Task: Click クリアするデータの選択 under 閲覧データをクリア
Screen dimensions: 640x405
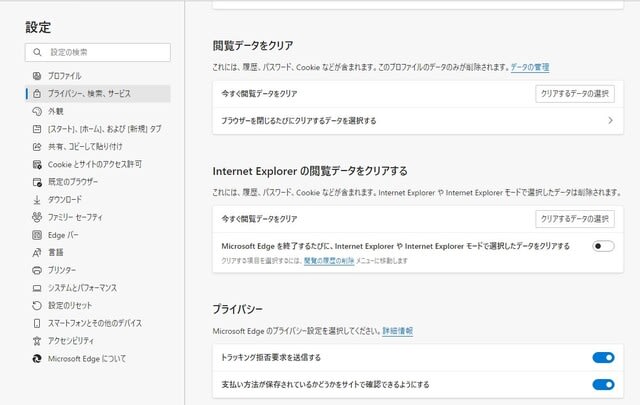Action: click(x=575, y=94)
